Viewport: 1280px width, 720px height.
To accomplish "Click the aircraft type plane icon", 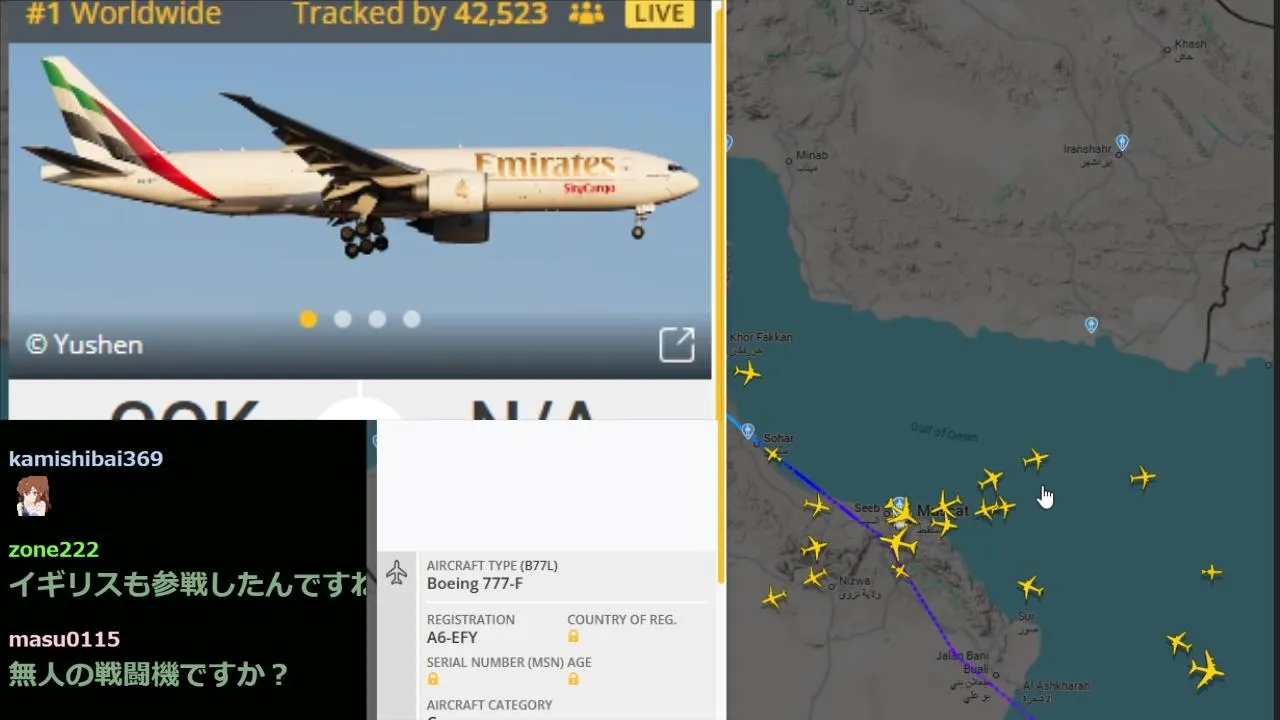I will (397, 573).
